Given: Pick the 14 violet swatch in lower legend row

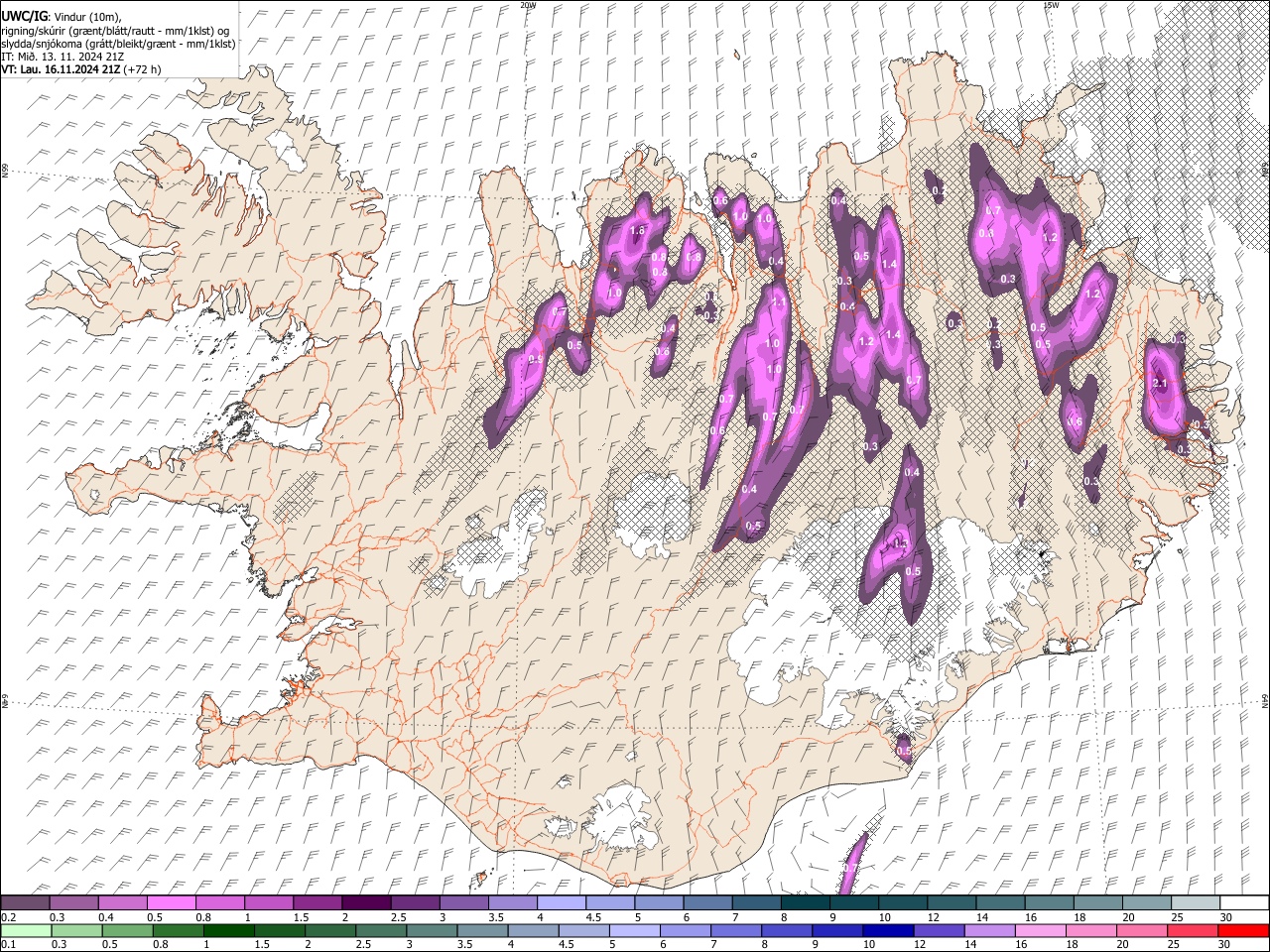Looking at the screenshot, I should pyautogui.click(x=990, y=930).
